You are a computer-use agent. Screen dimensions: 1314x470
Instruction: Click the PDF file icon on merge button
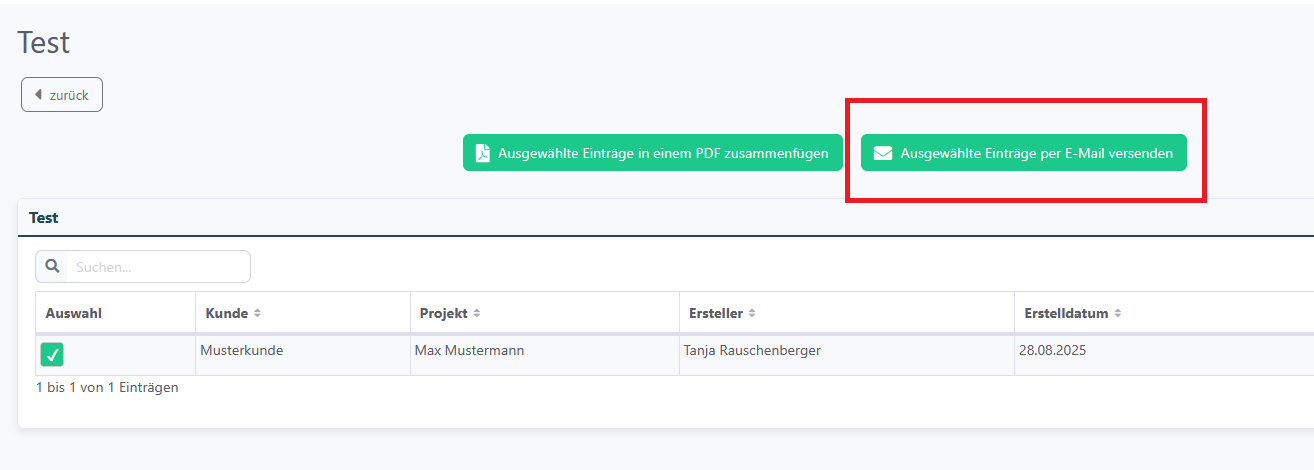coord(482,153)
